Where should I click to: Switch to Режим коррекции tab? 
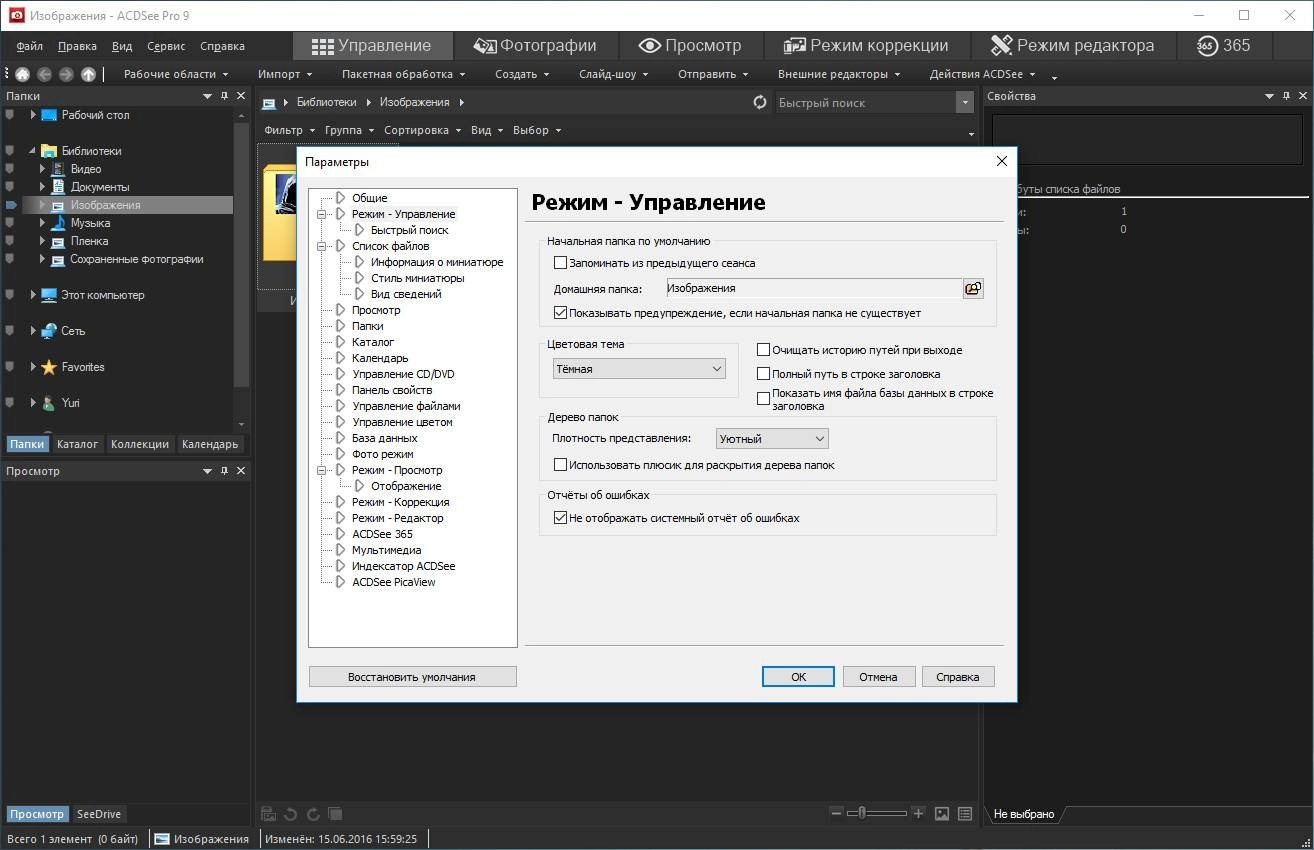866,46
